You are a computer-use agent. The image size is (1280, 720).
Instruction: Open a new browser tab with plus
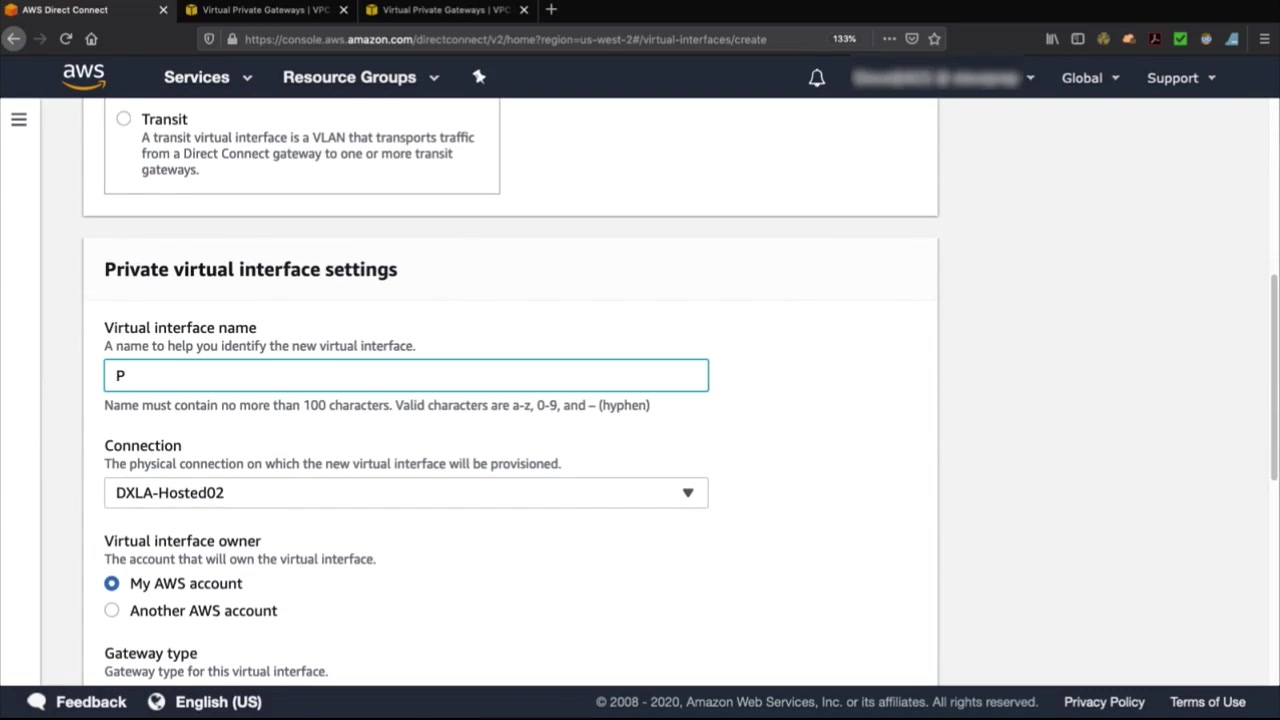pyautogui.click(x=551, y=10)
